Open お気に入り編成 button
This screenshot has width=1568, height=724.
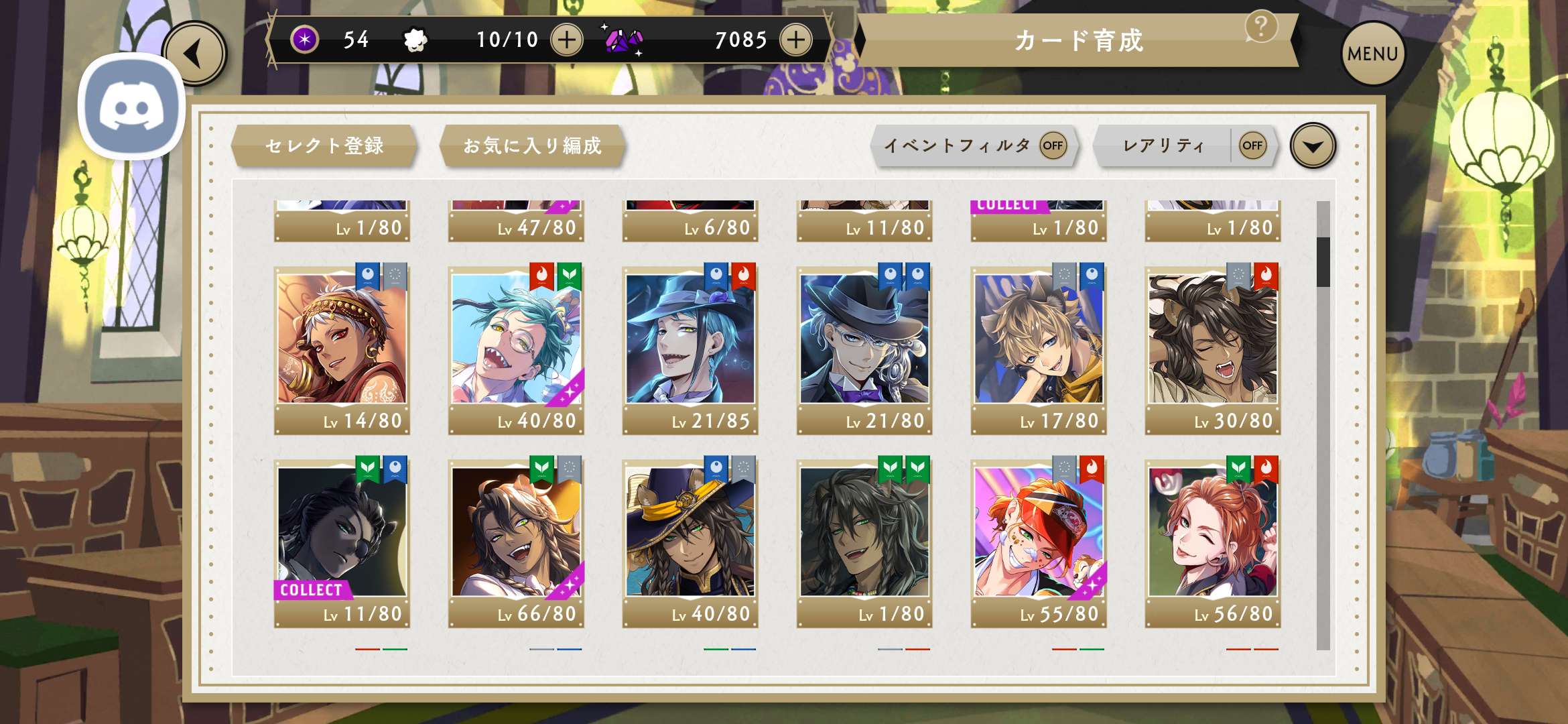point(532,145)
